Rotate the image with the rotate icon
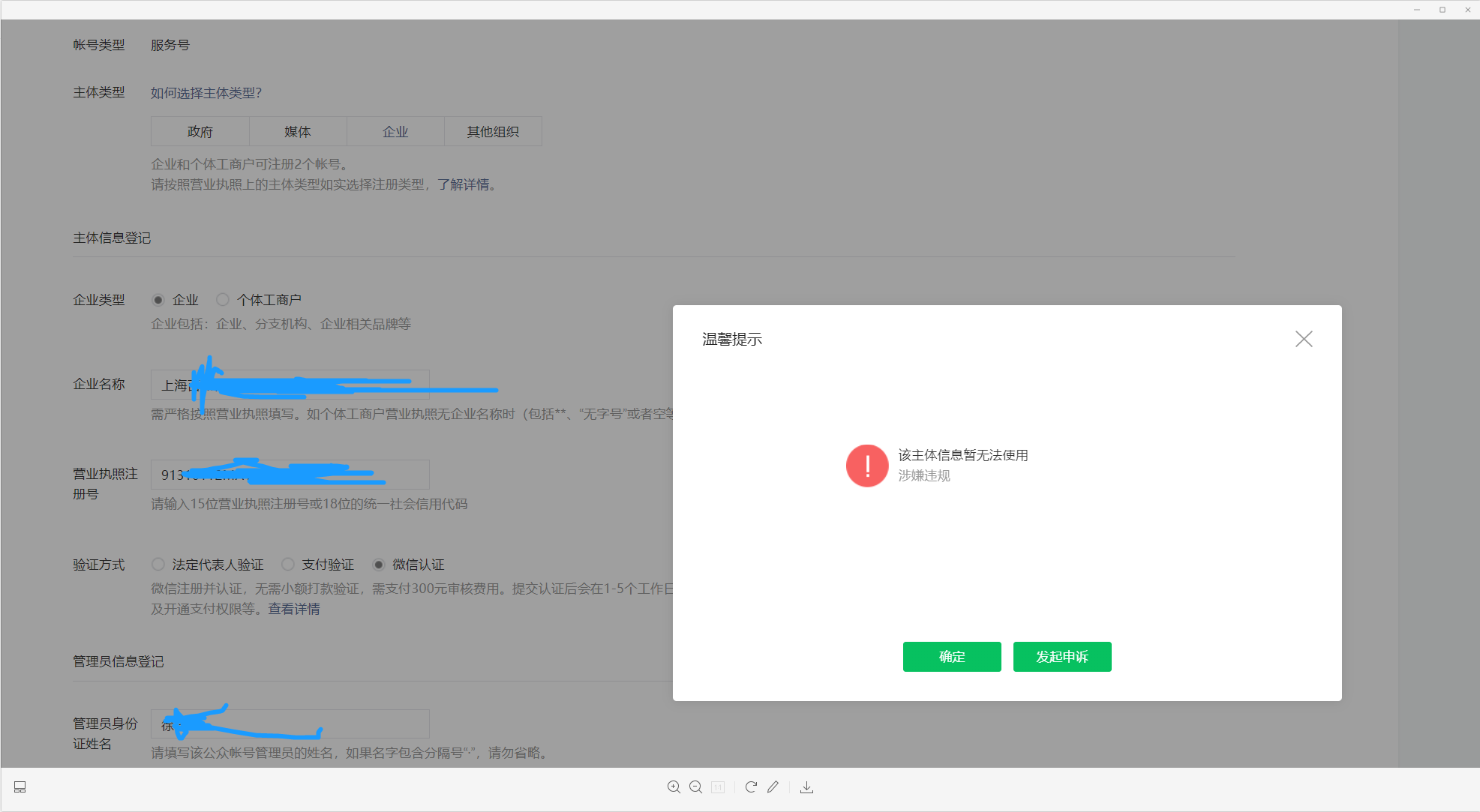 coord(751,787)
